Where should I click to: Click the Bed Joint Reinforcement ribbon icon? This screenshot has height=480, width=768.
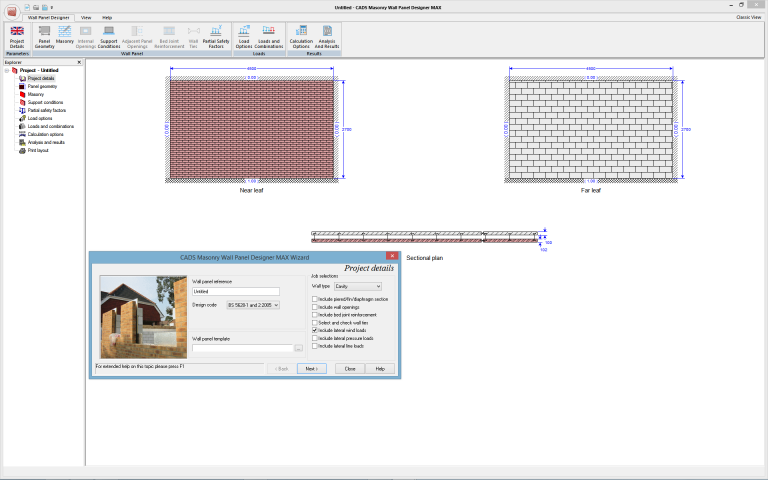click(169, 37)
